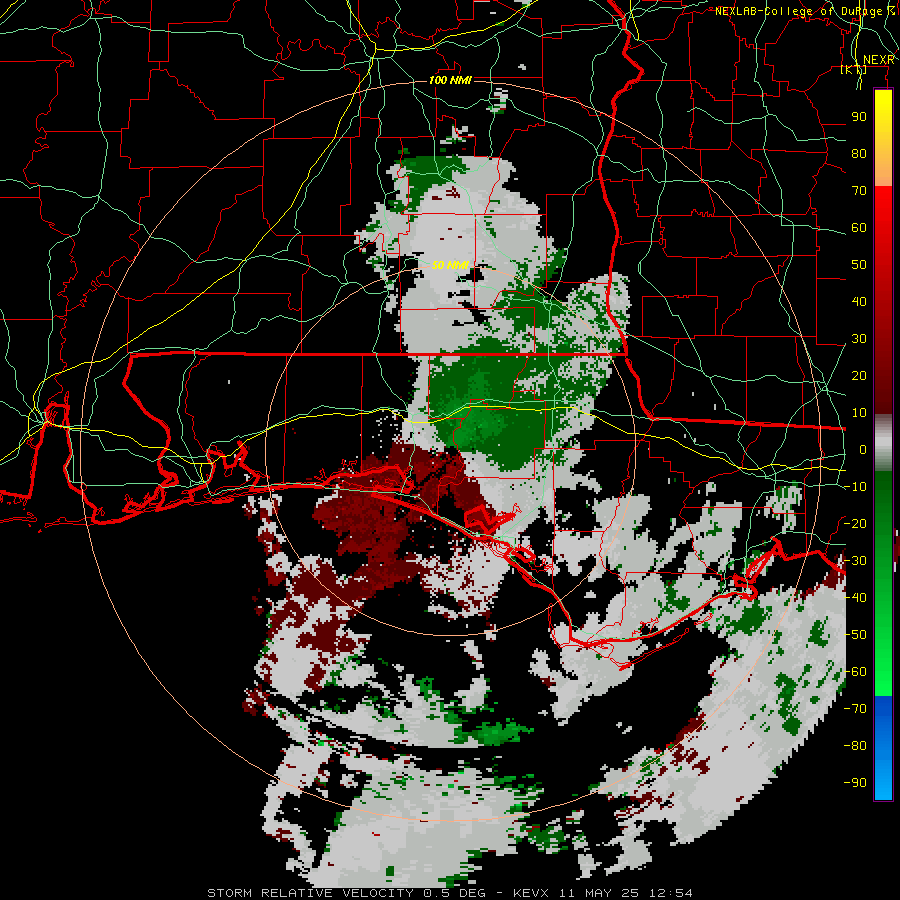Click the 60 value on the velocity scale
This screenshot has height=900, width=900.
coord(859,227)
